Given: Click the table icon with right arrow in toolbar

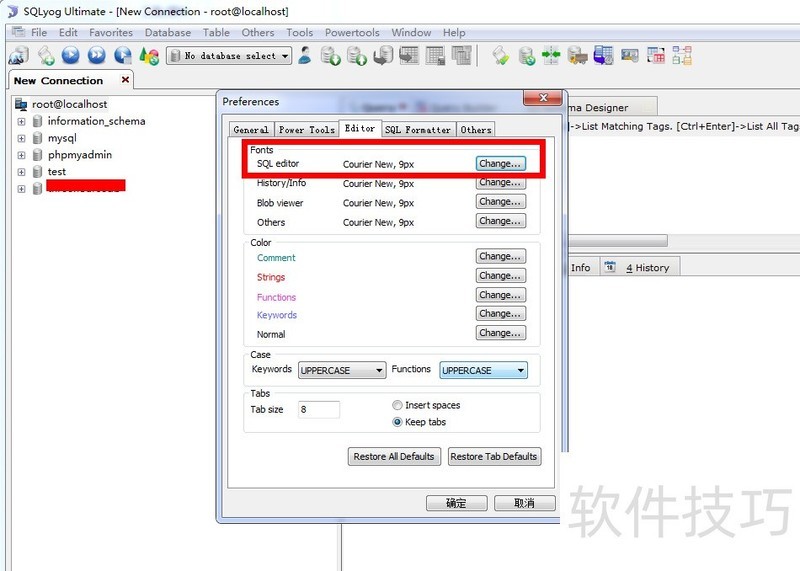Looking at the screenshot, I should tap(409, 55).
